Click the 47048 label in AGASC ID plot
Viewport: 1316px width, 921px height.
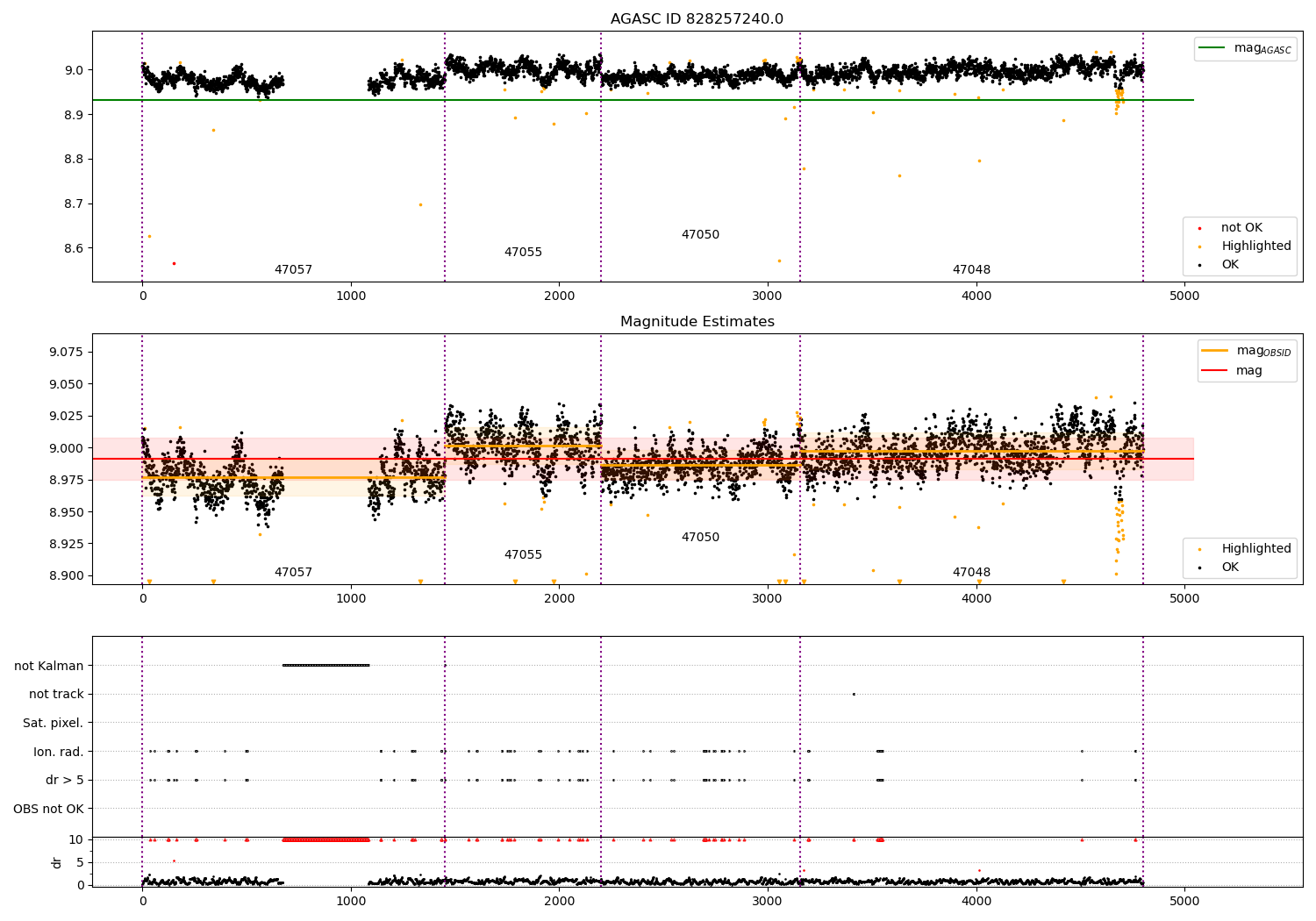(971, 270)
